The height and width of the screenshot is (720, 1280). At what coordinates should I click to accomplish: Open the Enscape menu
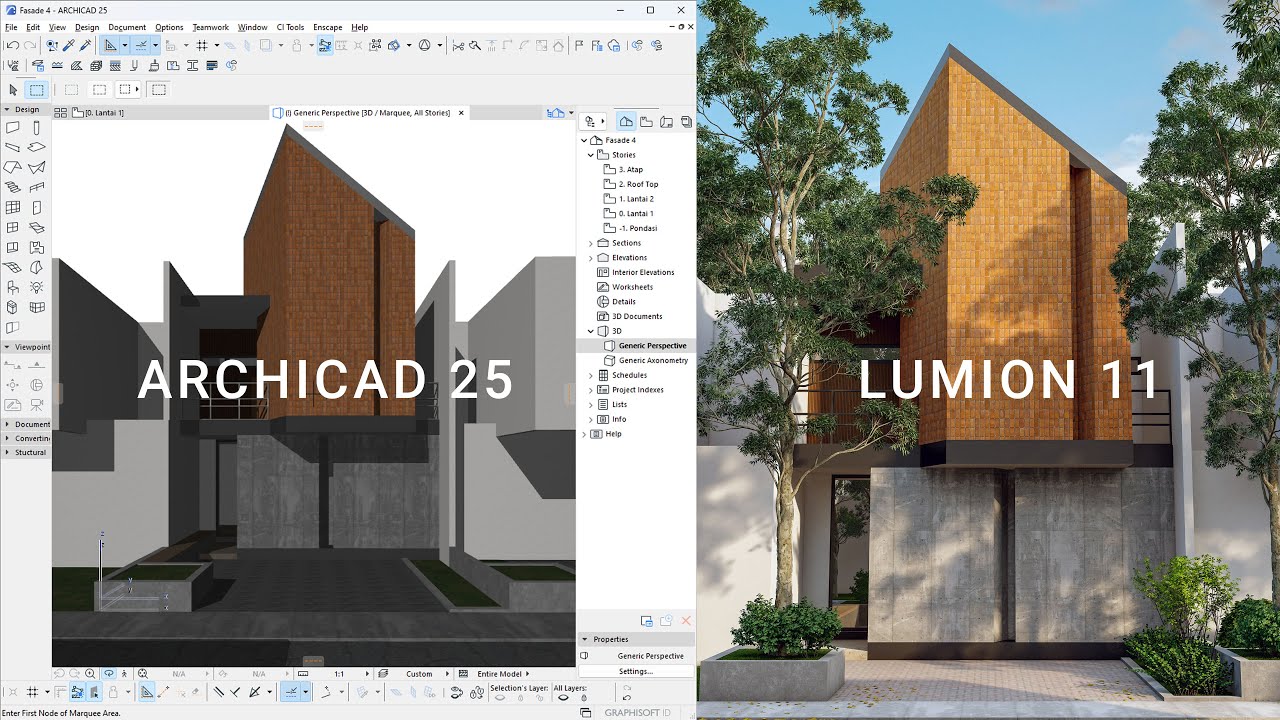coord(327,27)
